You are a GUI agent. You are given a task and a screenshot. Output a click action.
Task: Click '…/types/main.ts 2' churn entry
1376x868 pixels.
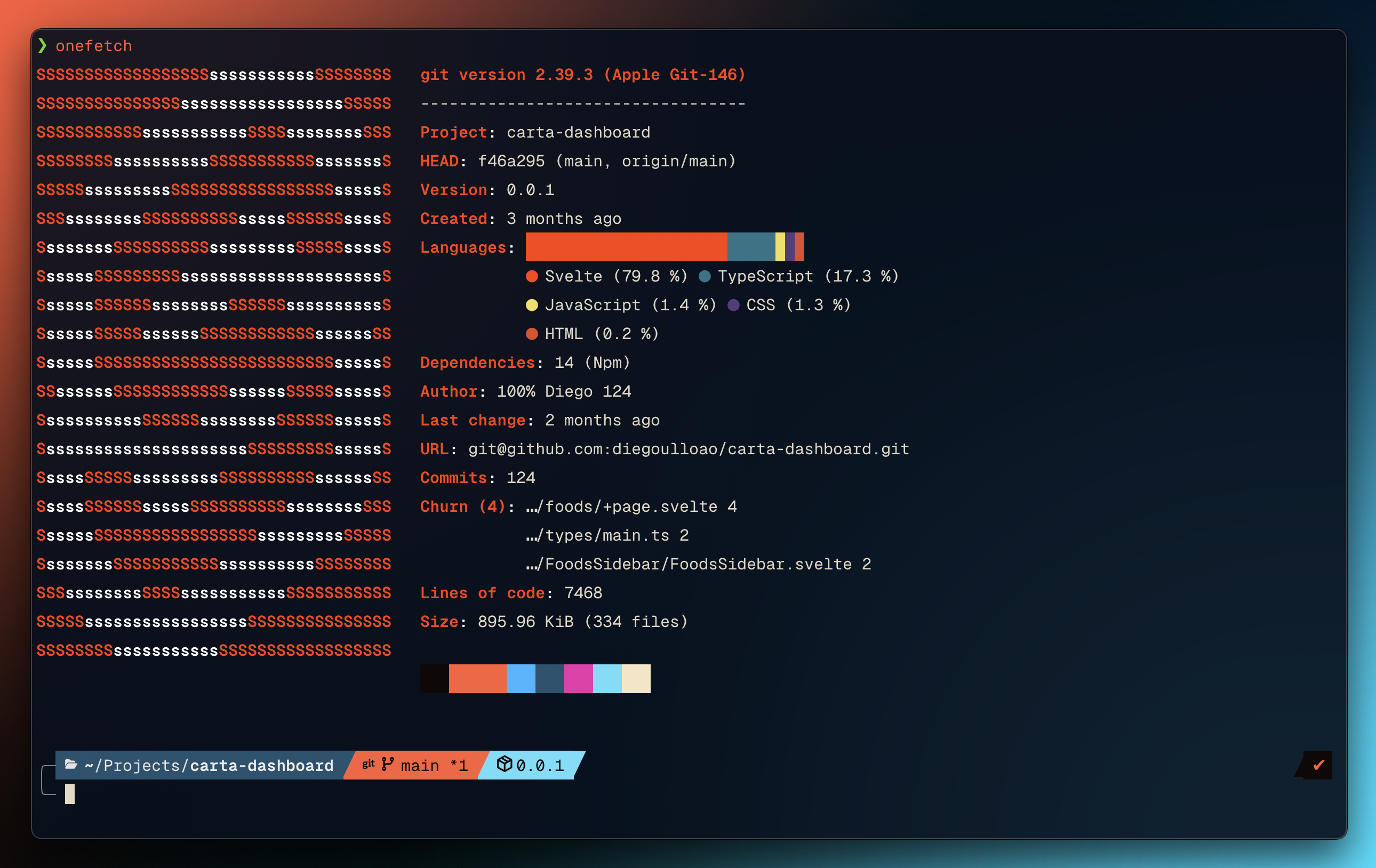607,535
